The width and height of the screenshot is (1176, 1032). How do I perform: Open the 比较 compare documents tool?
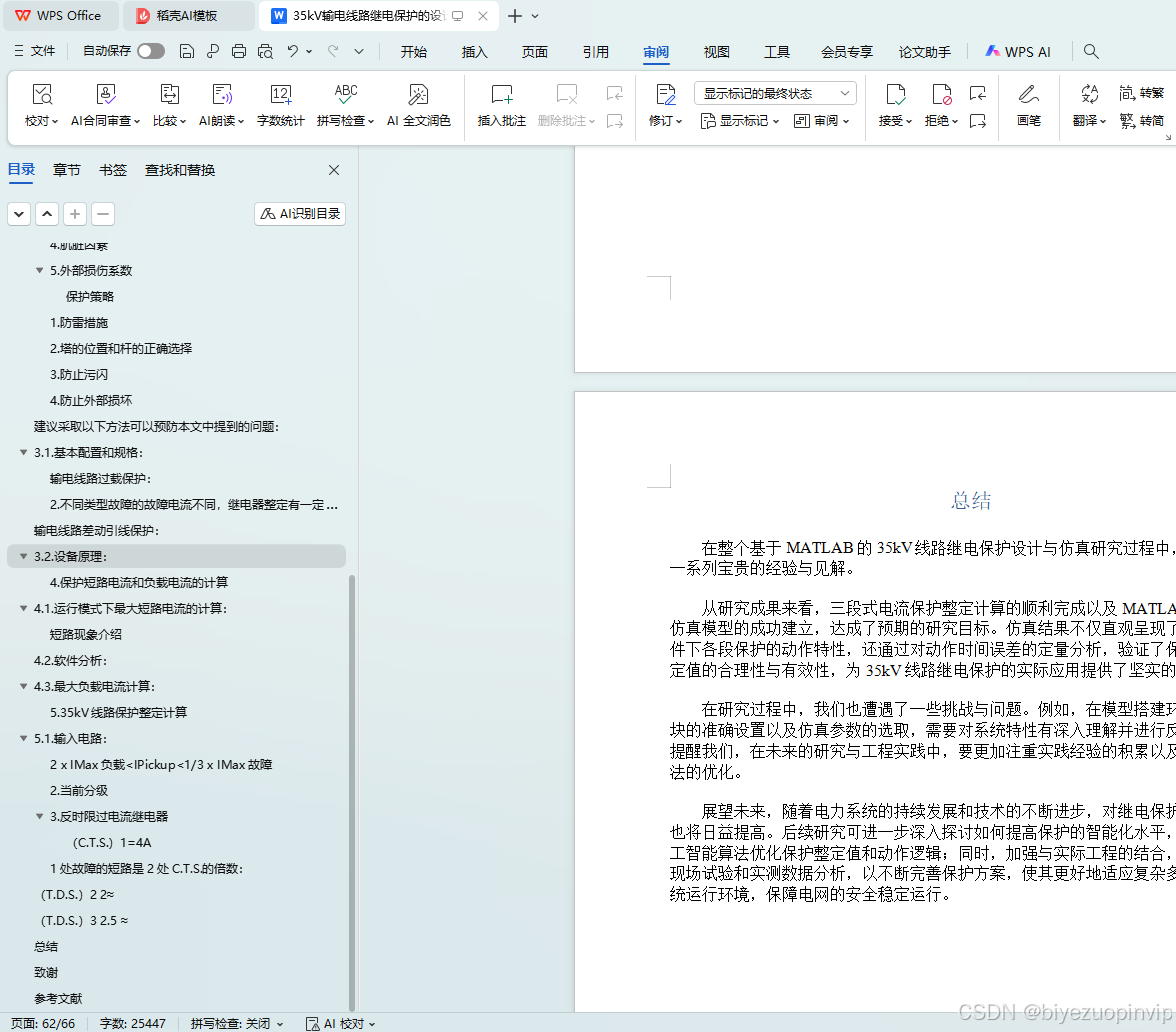coord(170,106)
